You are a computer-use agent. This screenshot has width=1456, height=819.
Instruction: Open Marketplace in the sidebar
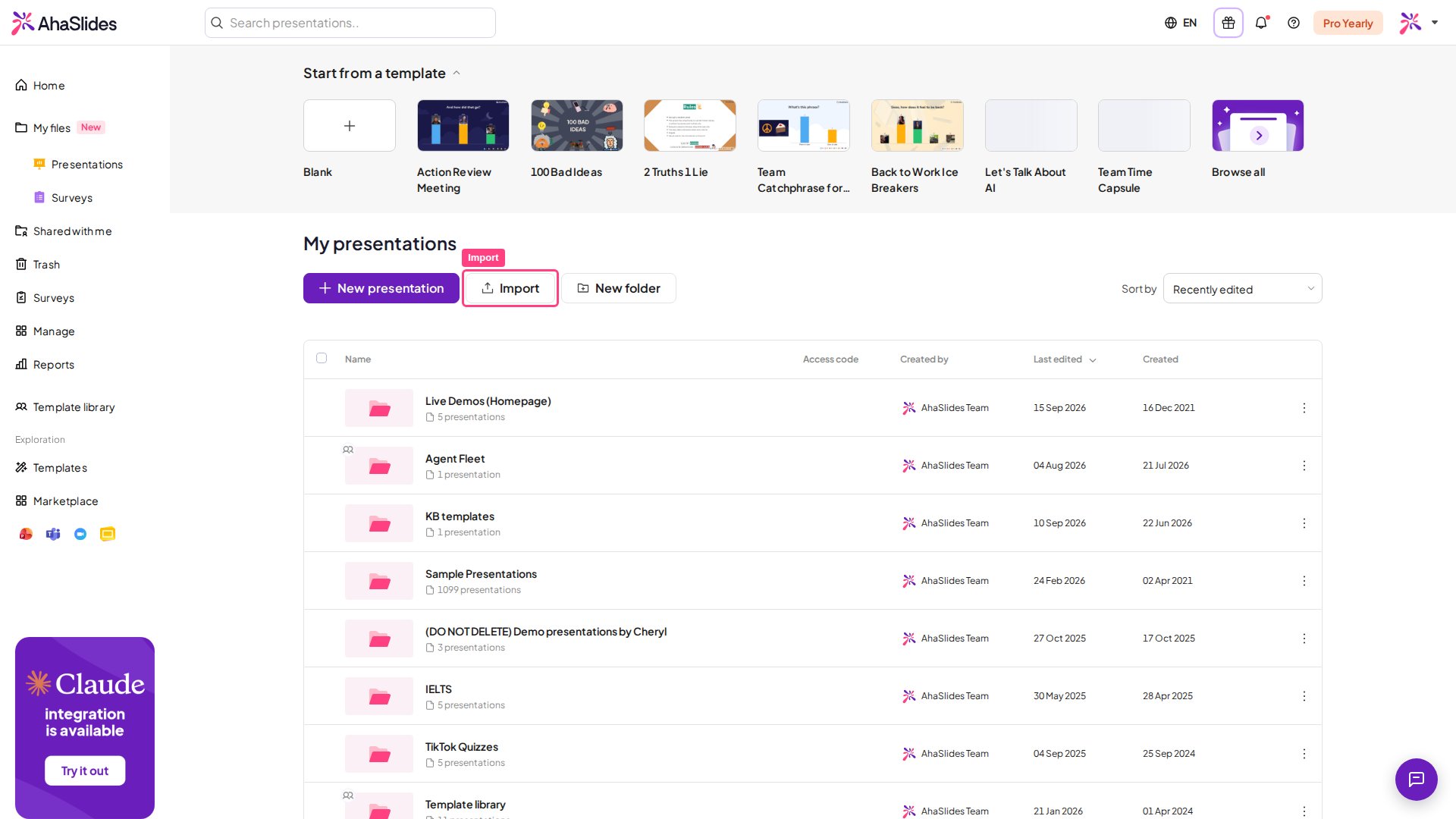pos(57,501)
